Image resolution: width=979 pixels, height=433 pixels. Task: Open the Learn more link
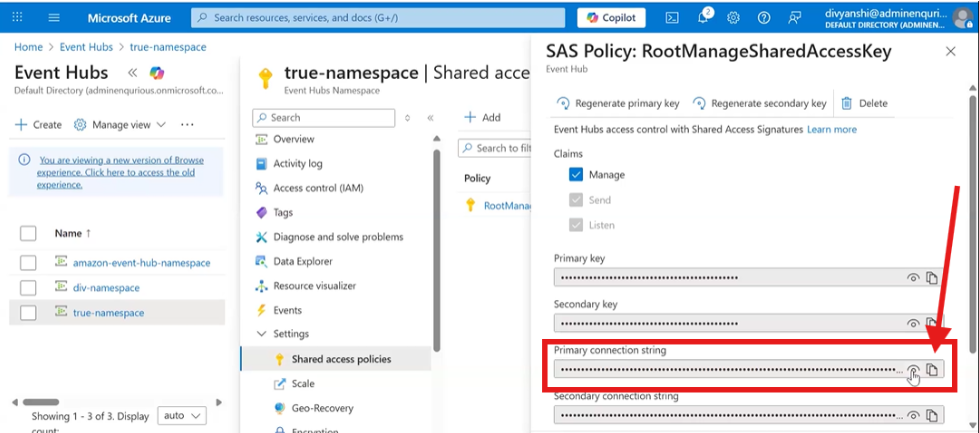[832, 130]
